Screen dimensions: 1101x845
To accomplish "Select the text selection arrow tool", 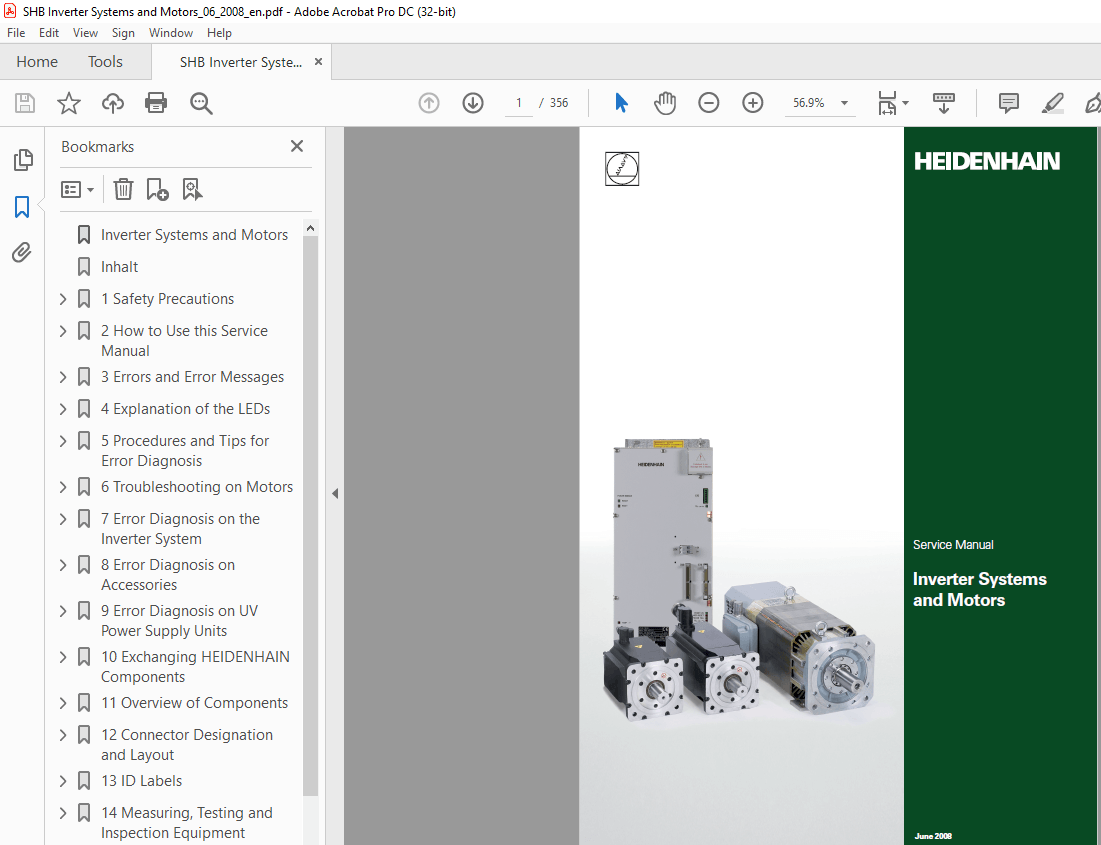I will click(621, 102).
